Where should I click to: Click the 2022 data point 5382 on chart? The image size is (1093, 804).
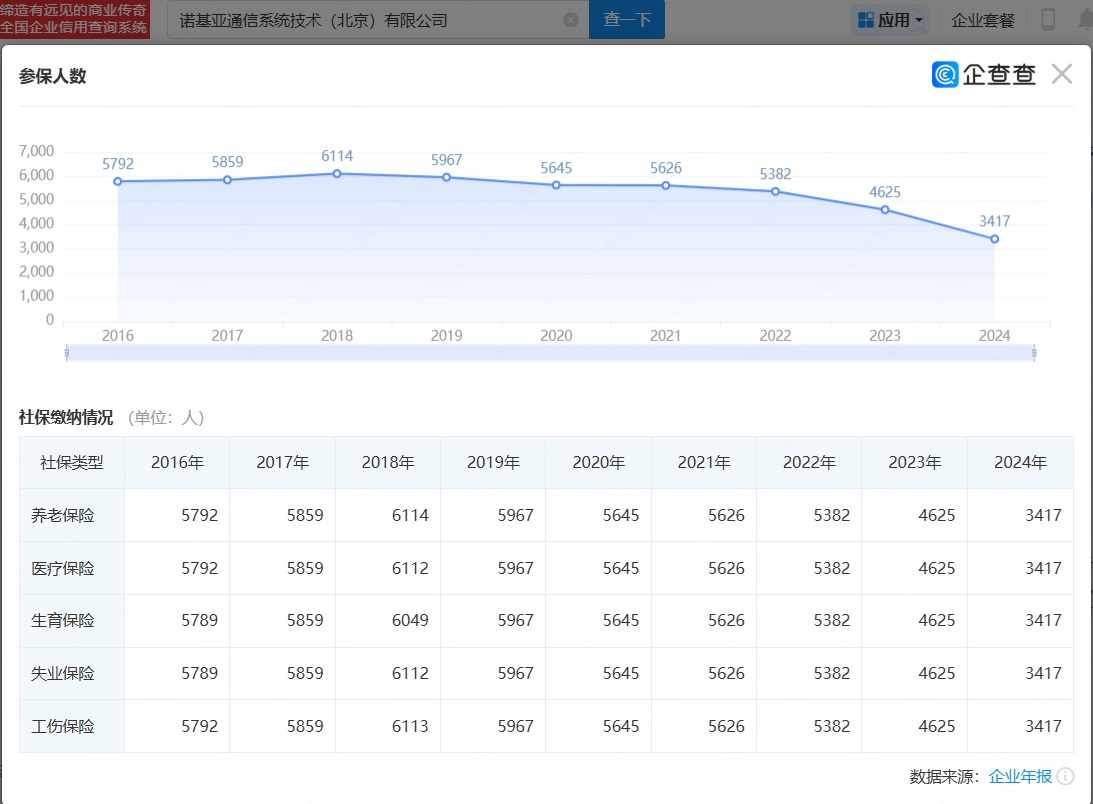coord(775,191)
